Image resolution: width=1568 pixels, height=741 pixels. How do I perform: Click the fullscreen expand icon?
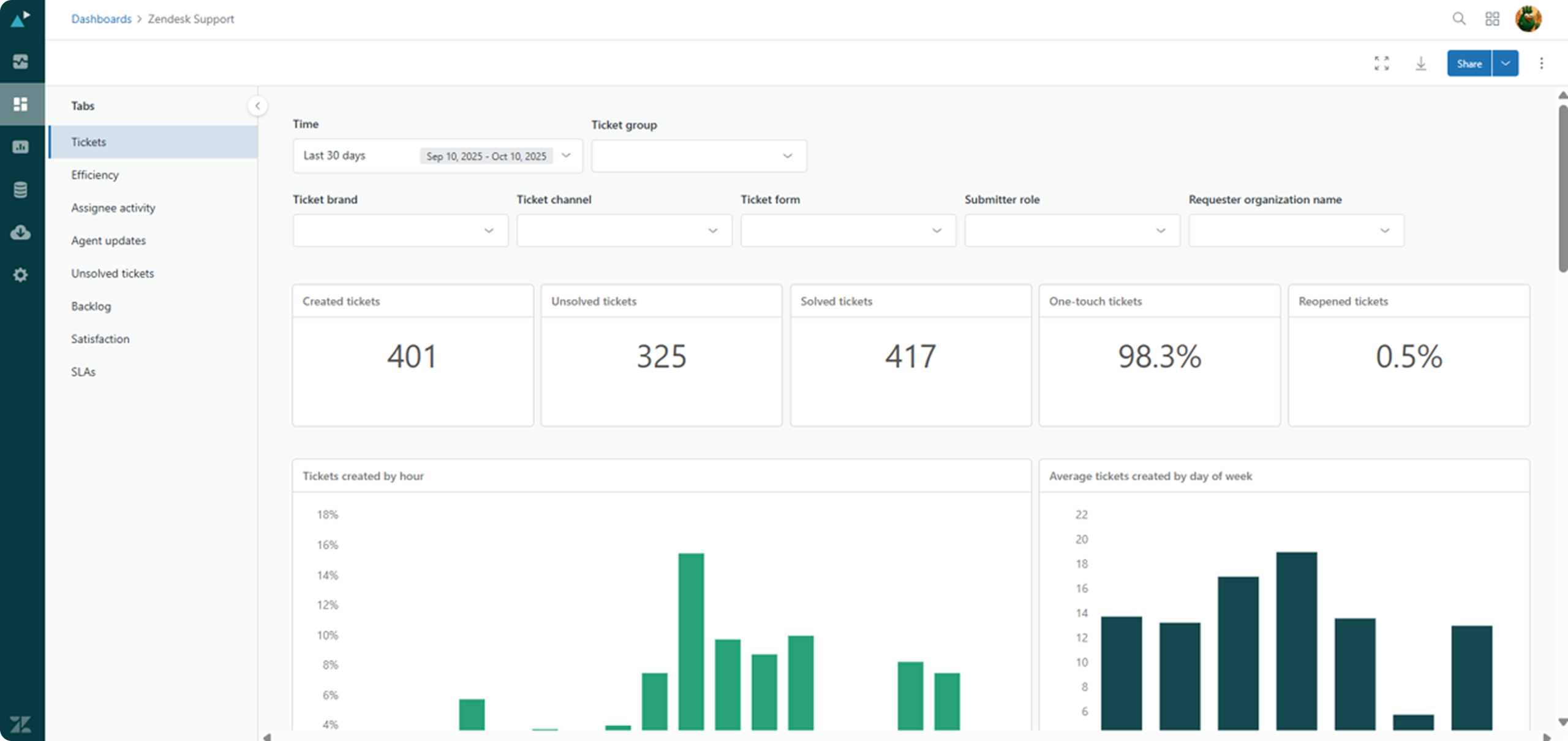tap(1381, 63)
